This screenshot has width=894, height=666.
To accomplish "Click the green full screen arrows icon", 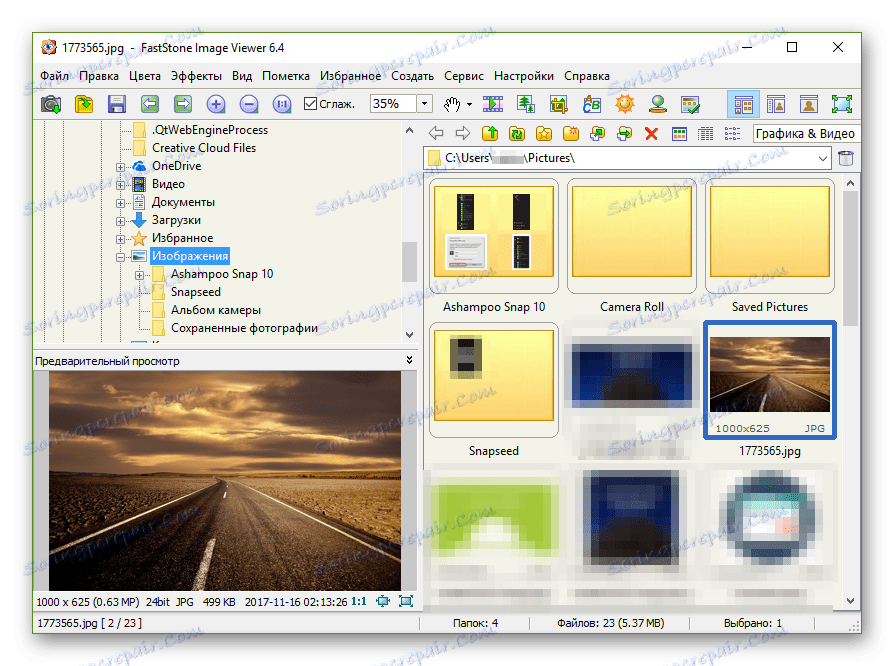I will click(841, 104).
